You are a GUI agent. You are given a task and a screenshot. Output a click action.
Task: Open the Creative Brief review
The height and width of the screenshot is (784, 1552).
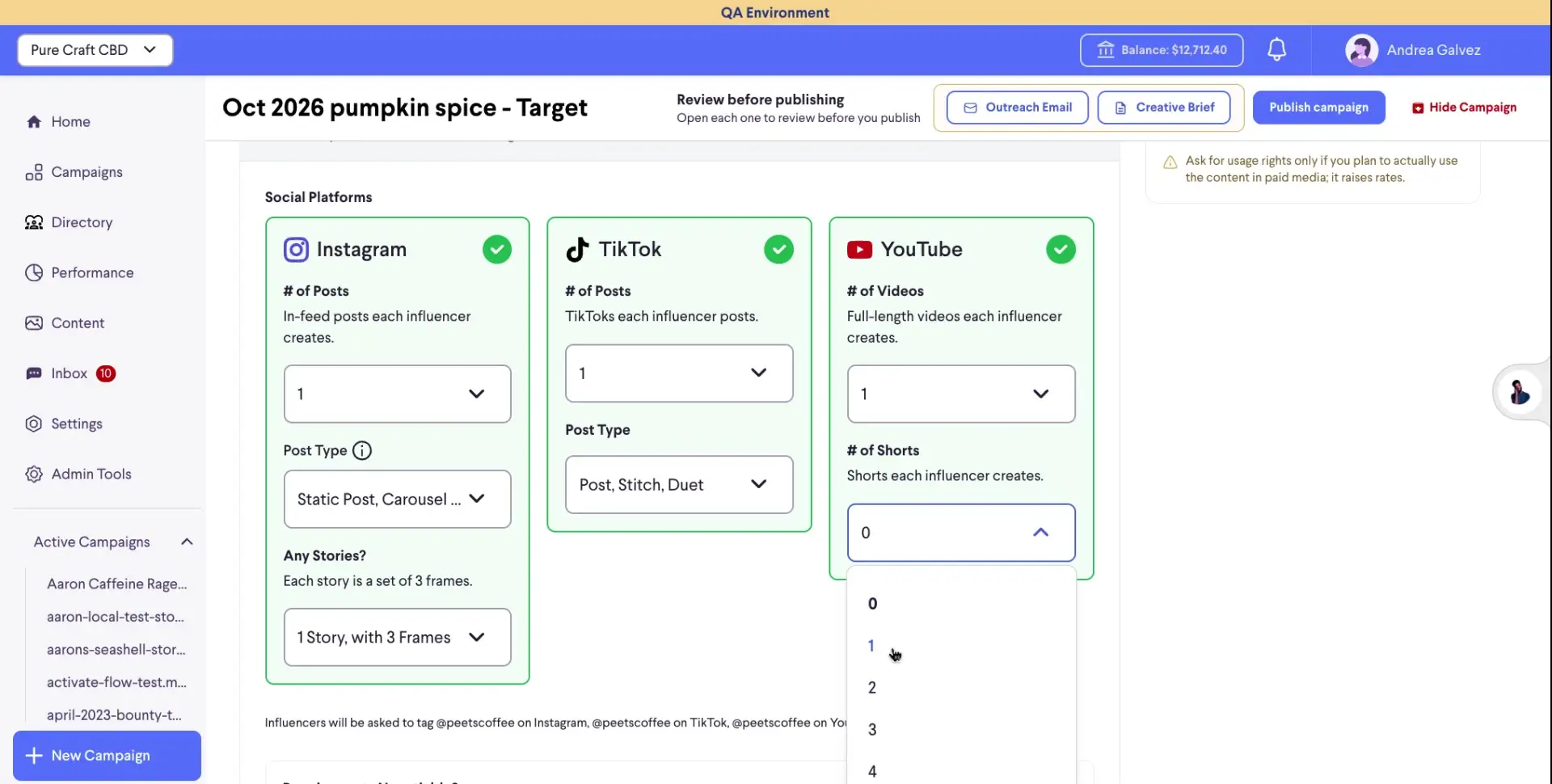coord(1164,107)
